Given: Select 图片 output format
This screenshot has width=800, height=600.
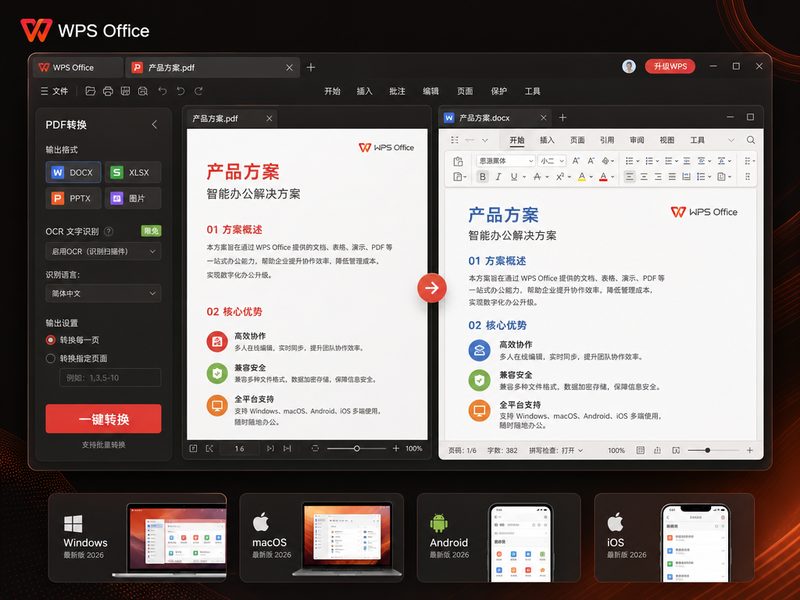Looking at the screenshot, I should (x=133, y=198).
